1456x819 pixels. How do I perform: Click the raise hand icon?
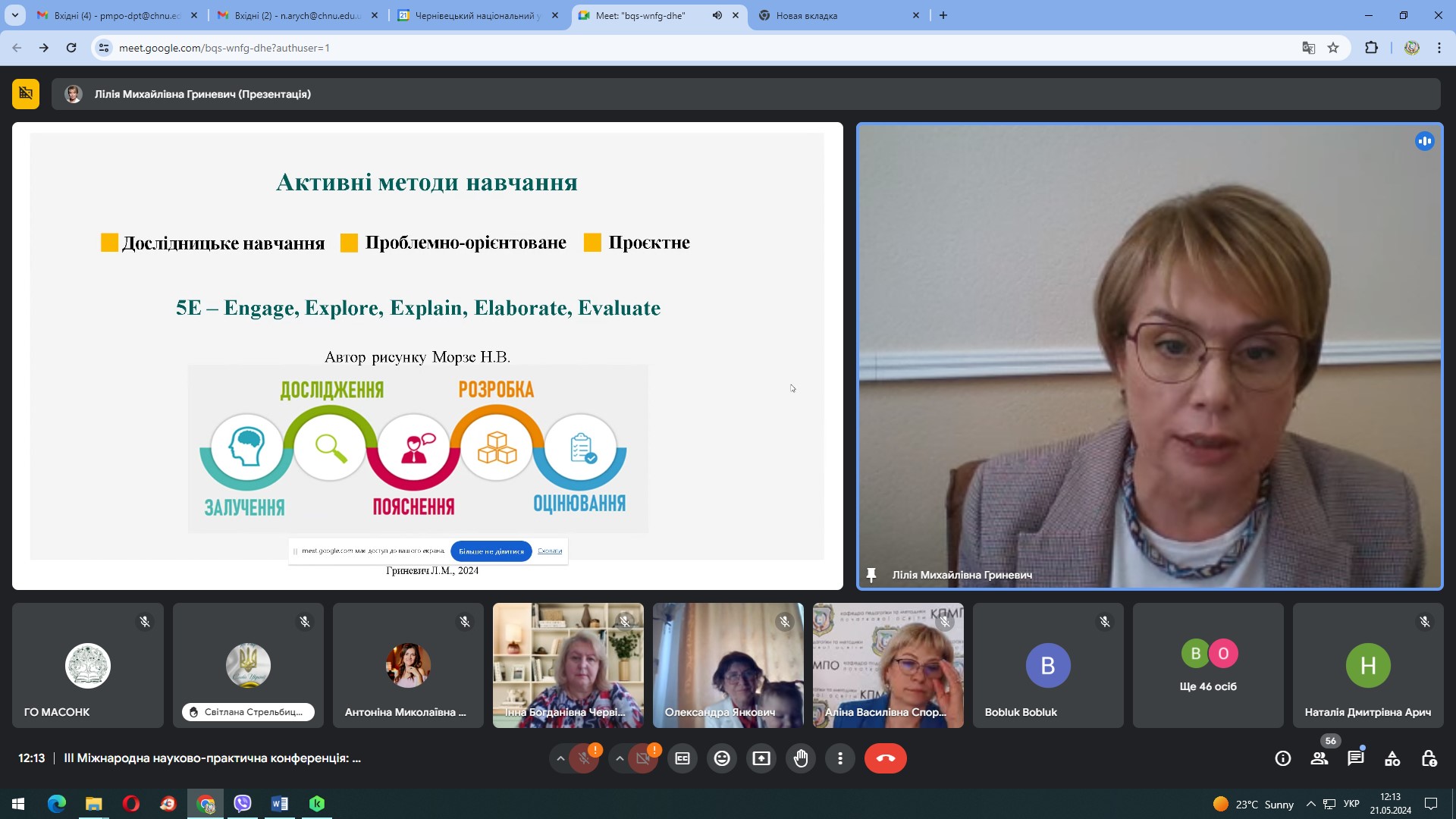(x=801, y=758)
